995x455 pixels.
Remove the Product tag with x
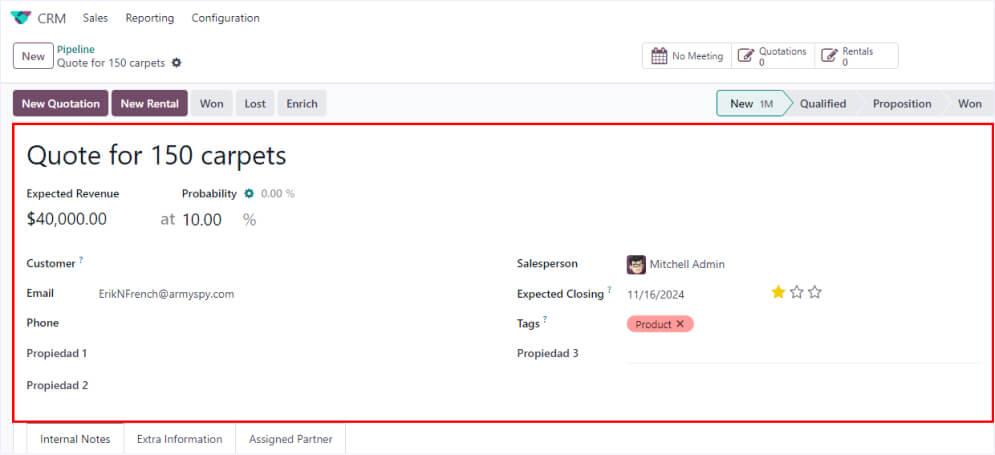coord(680,324)
